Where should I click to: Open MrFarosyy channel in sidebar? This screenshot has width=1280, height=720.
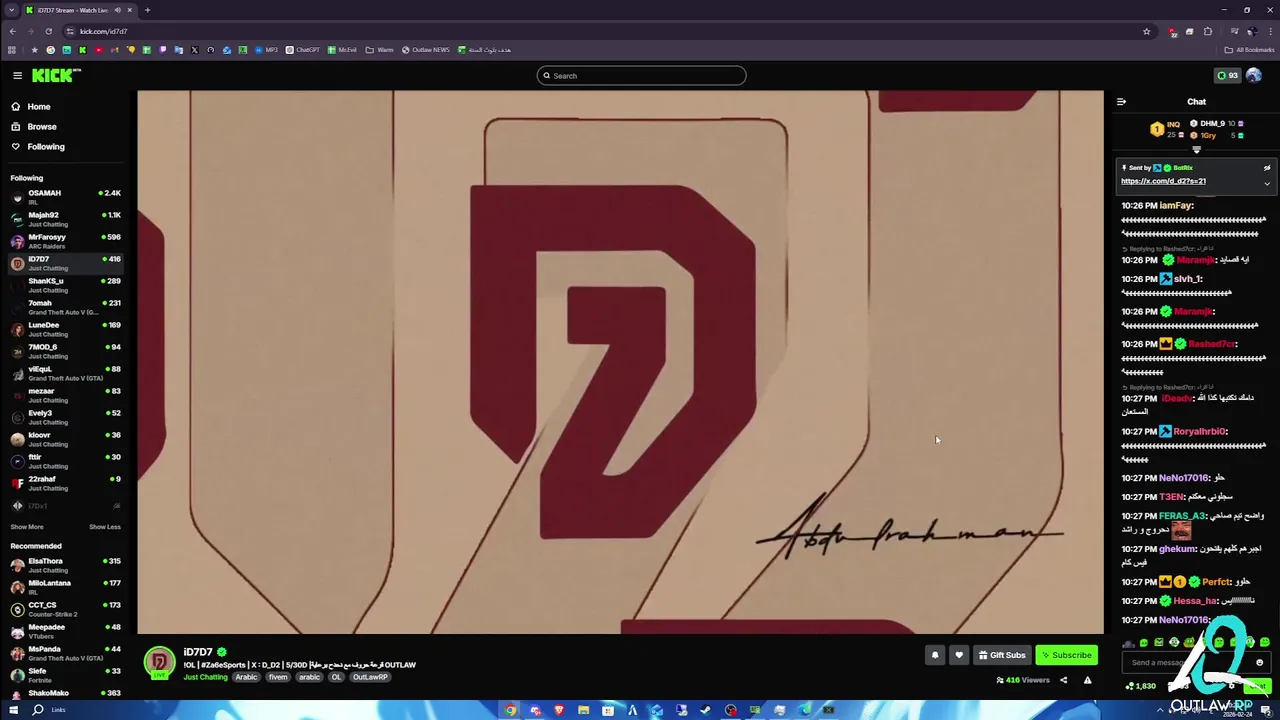65,241
